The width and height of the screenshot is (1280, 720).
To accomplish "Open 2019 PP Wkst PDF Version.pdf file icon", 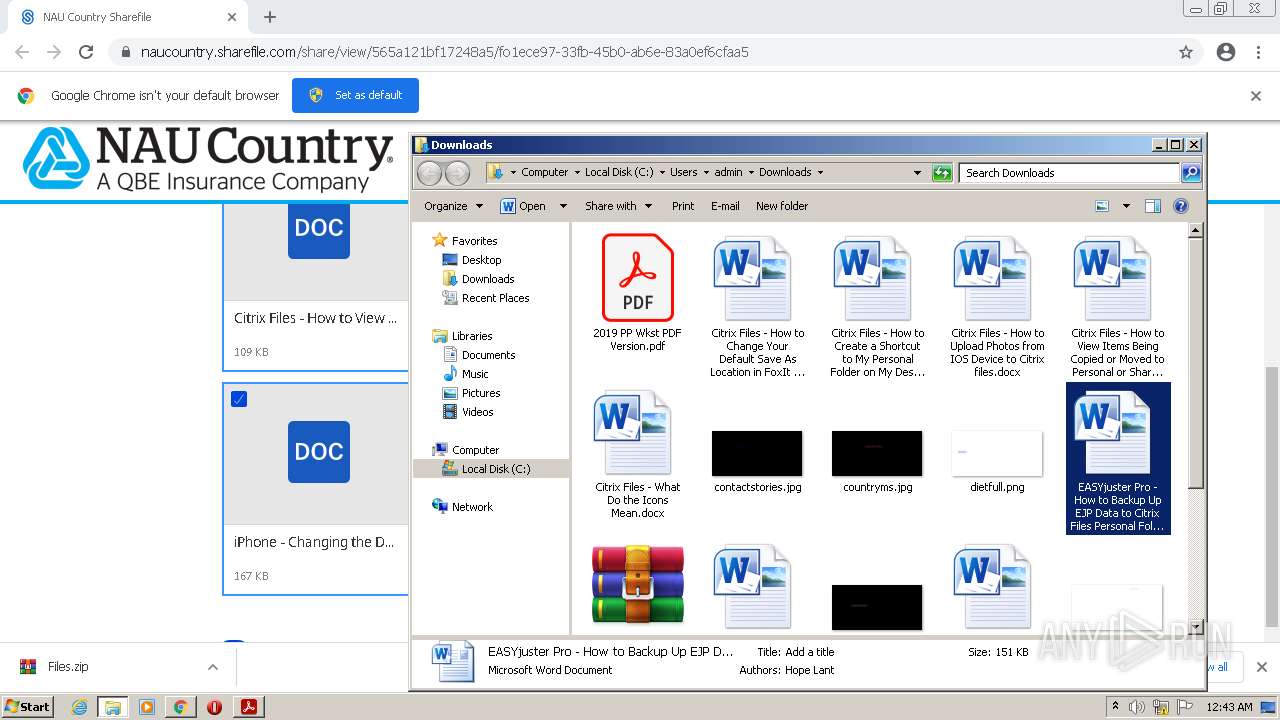I will click(637, 277).
